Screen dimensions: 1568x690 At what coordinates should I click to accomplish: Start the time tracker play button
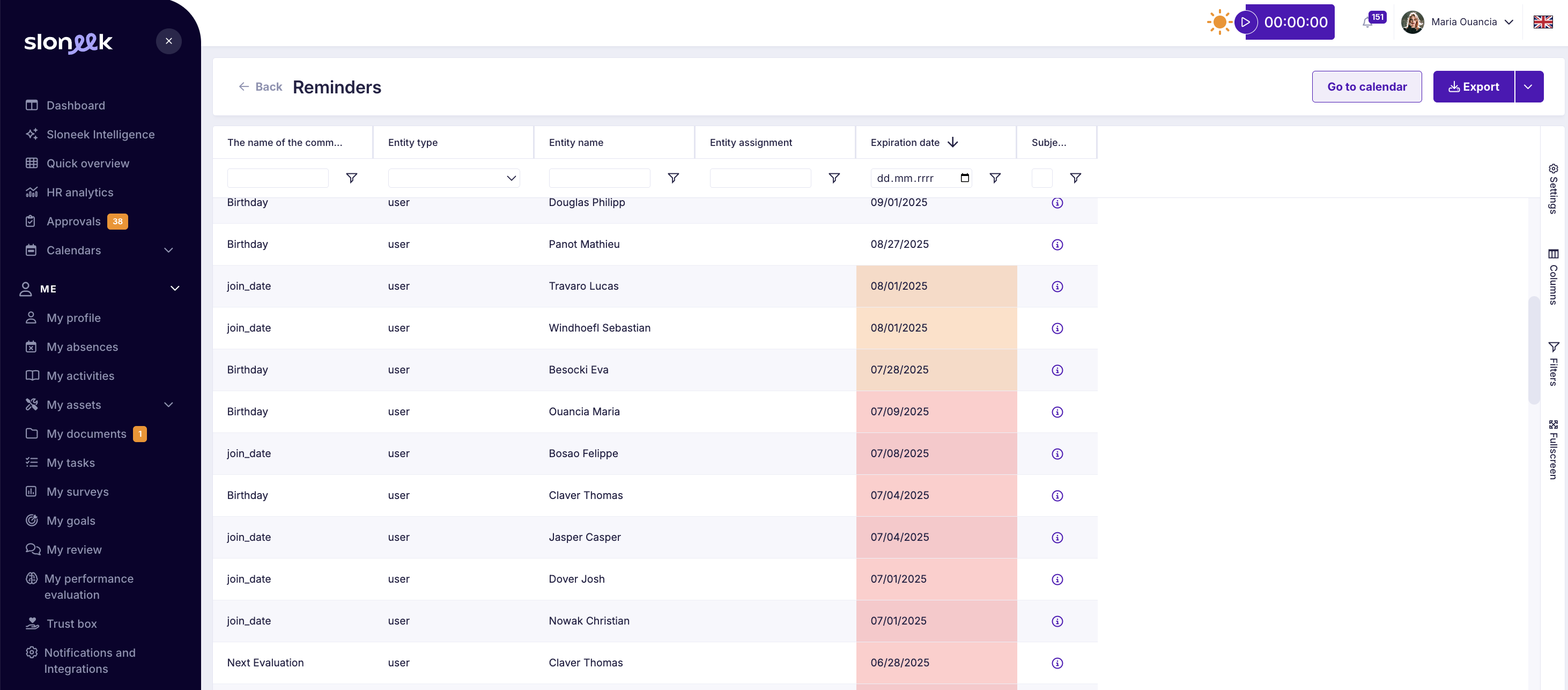pyautogui.click(x=1245, y=23)
